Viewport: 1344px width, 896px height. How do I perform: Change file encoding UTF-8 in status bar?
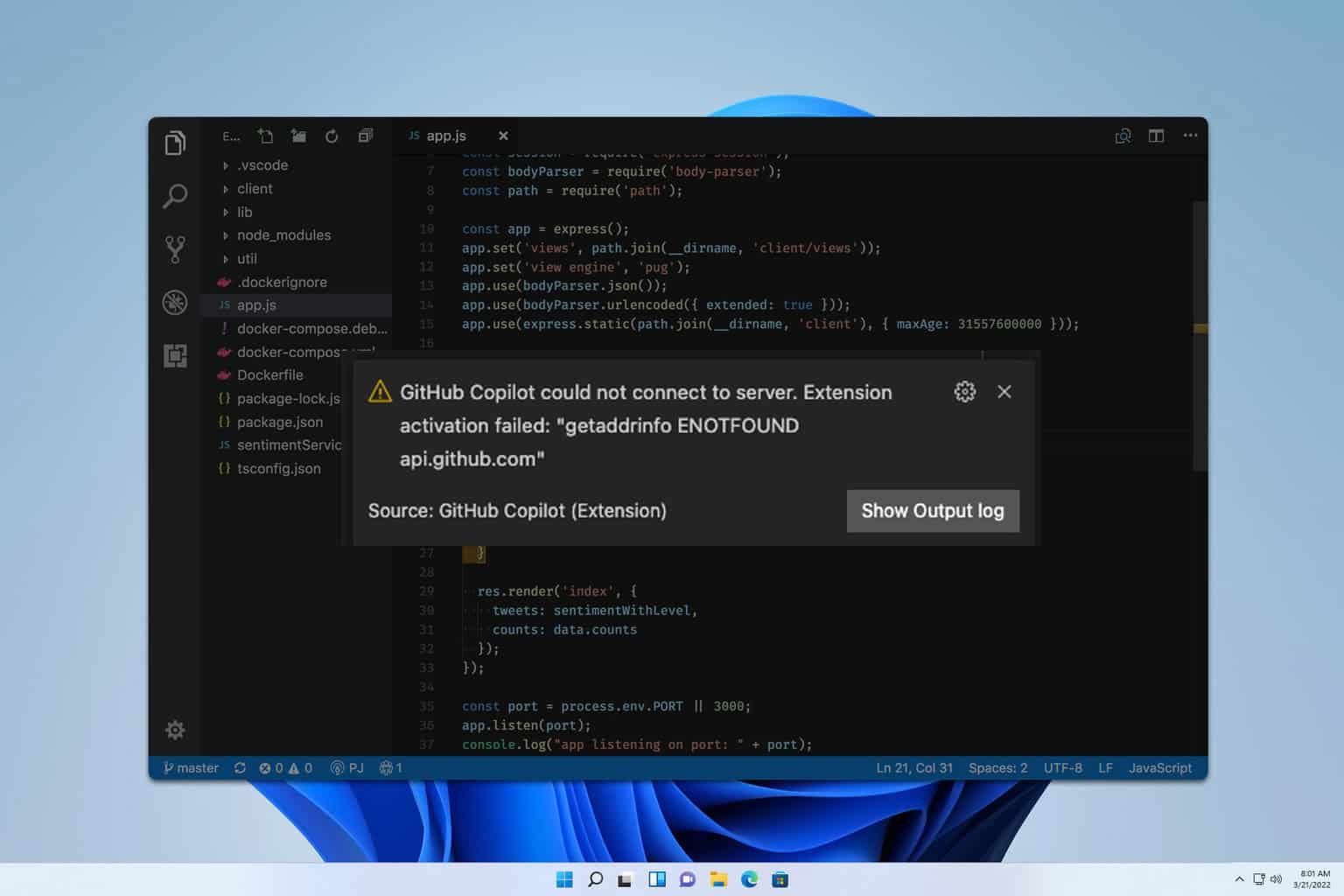pos(1062,768)
